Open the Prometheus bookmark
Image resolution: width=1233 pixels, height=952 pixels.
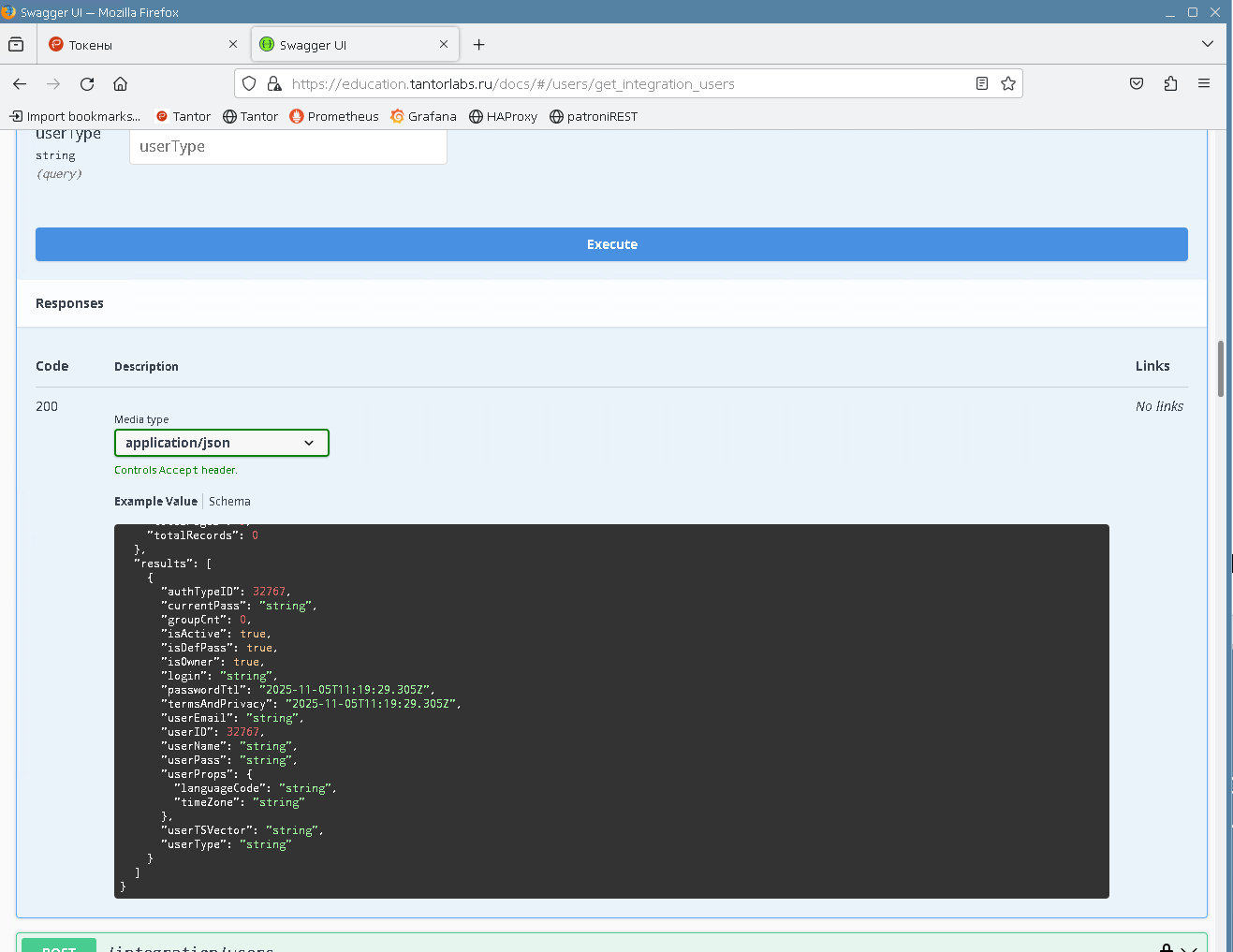[334, 117]
